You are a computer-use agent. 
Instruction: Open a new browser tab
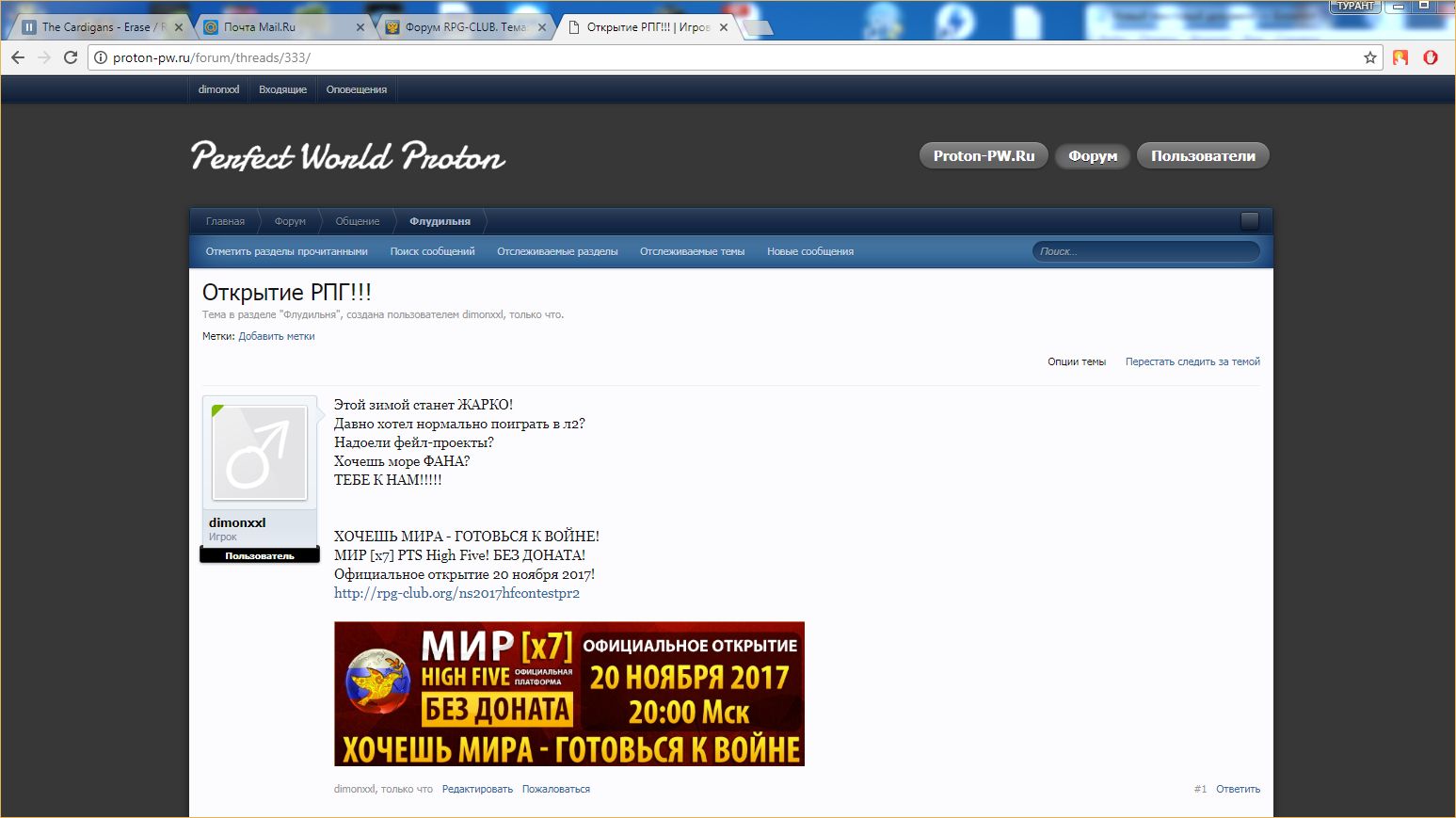(759, 27)
